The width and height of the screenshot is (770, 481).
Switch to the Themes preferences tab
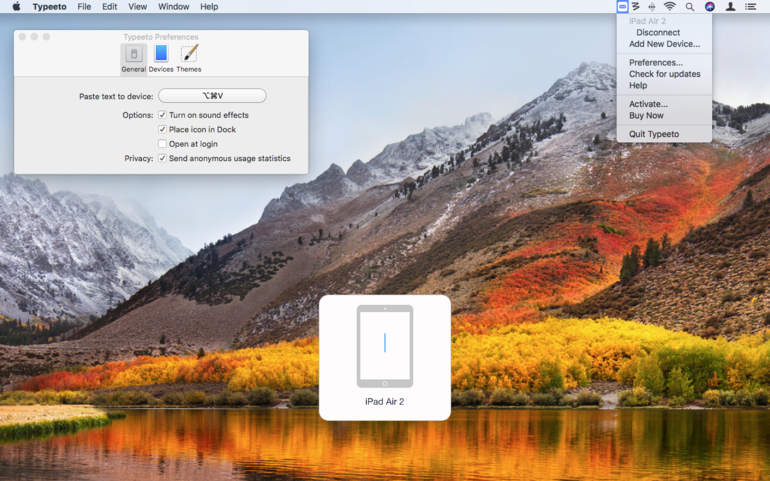[189, 58]
